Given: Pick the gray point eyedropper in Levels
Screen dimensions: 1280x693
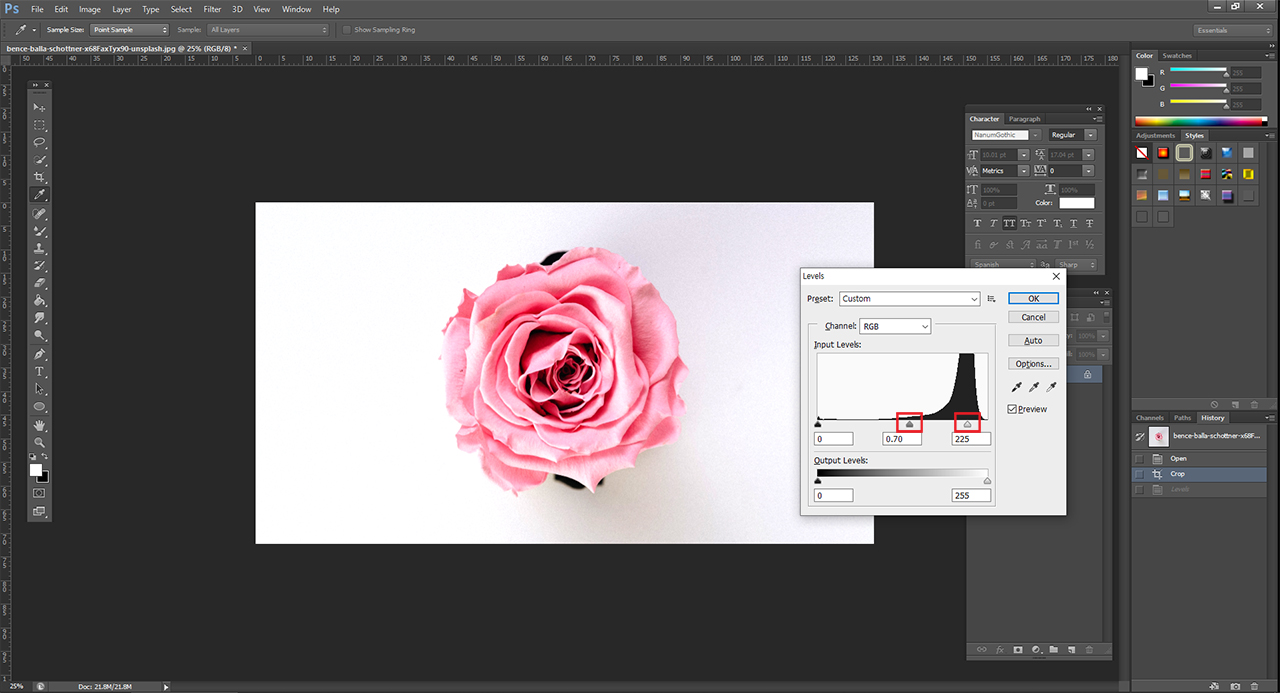Looking at the screenshot, I should point(1034,387).
